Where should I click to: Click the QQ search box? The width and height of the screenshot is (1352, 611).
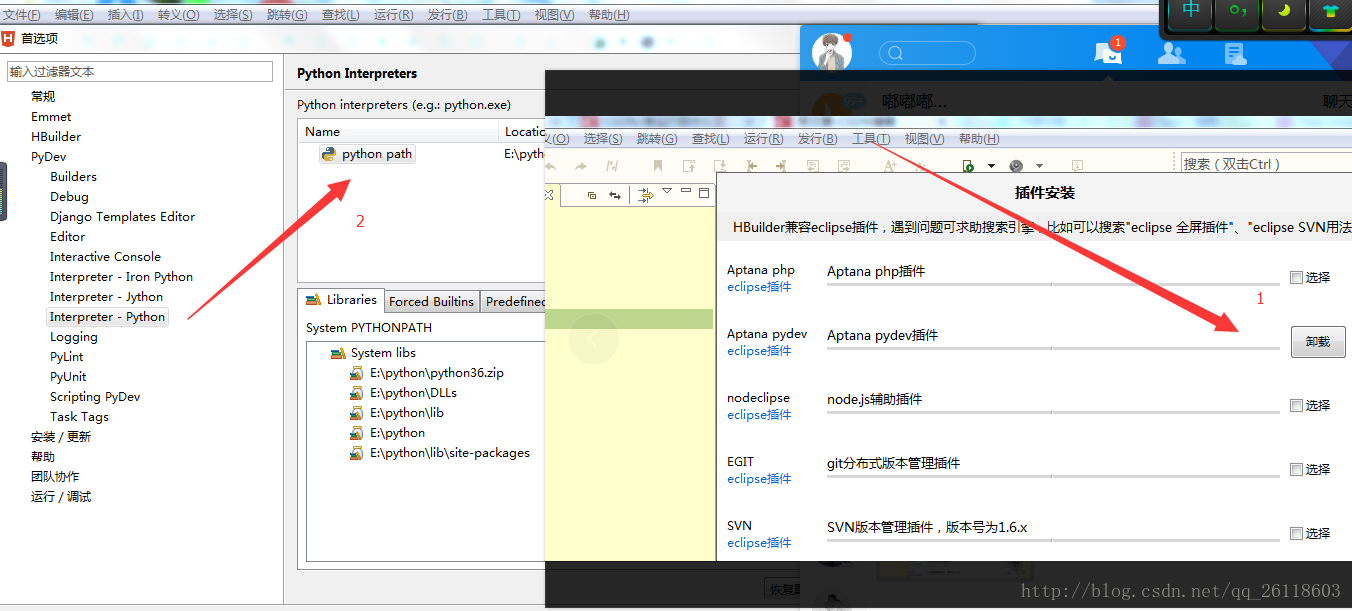point(927,53)
